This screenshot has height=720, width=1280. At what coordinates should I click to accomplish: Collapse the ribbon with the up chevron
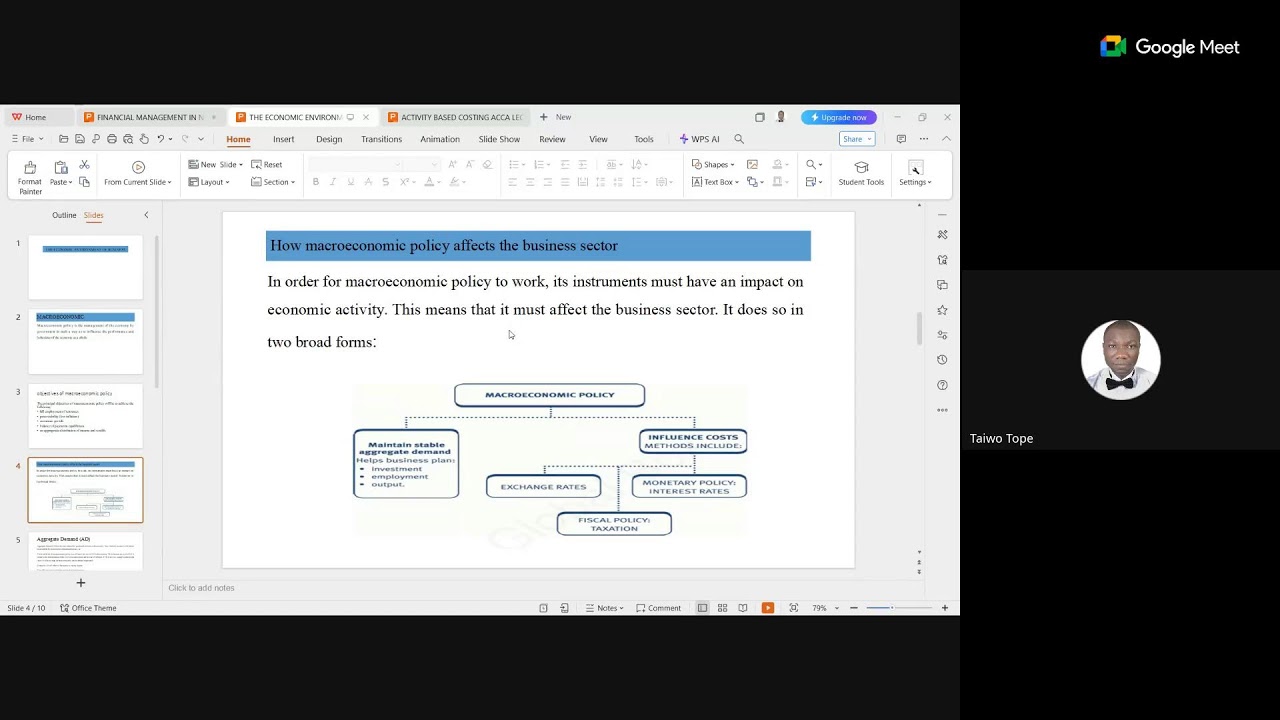946,139
